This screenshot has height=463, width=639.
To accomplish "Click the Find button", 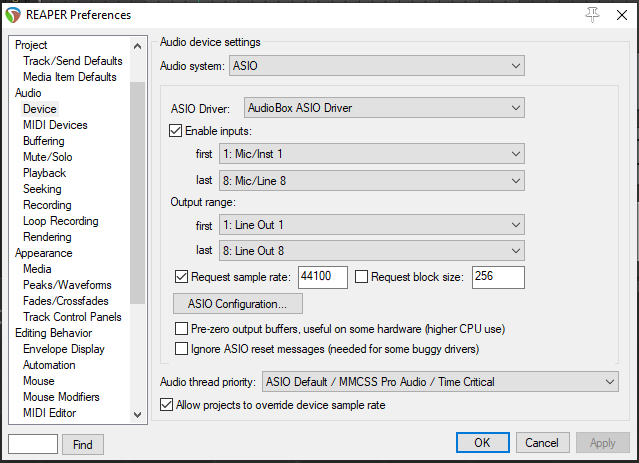I will pos(83,444).
